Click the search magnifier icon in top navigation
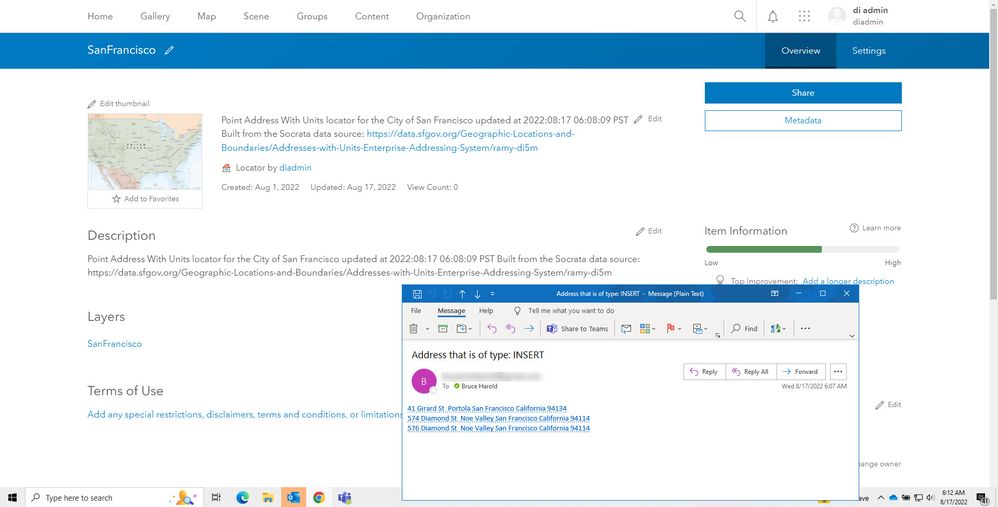Image resolution: width=998 pixels, height=507 pixels. (740, 16)
